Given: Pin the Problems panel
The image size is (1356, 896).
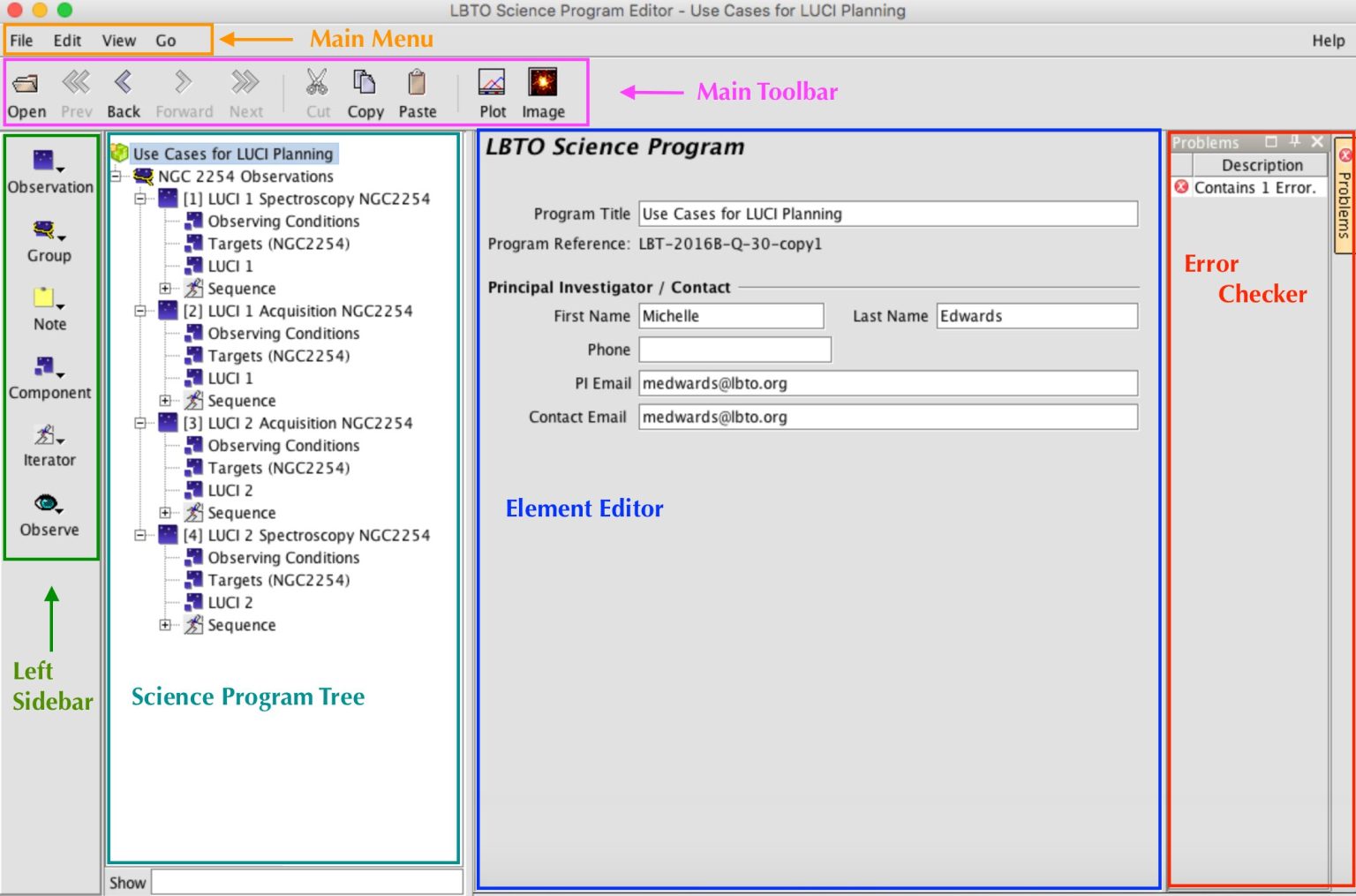Looking at the screenshot, I should [x=1294, y=142].
